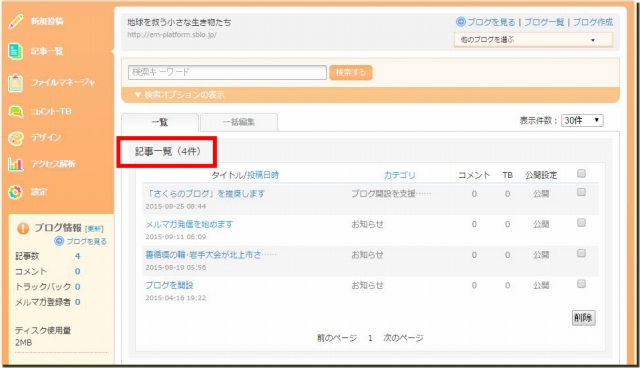Viewport: 640px width, 368px height.
Task: Click the settings gear icon
Action: click(x=16, y=192)
